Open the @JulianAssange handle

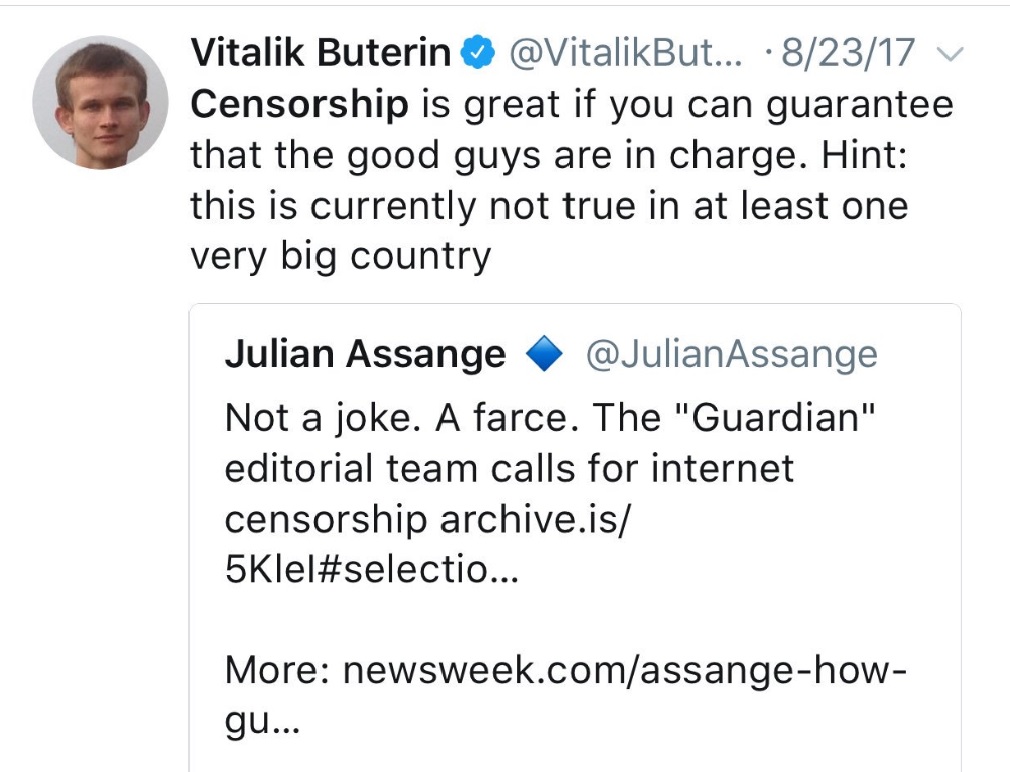pyautogui.click(x=730, y=354)
